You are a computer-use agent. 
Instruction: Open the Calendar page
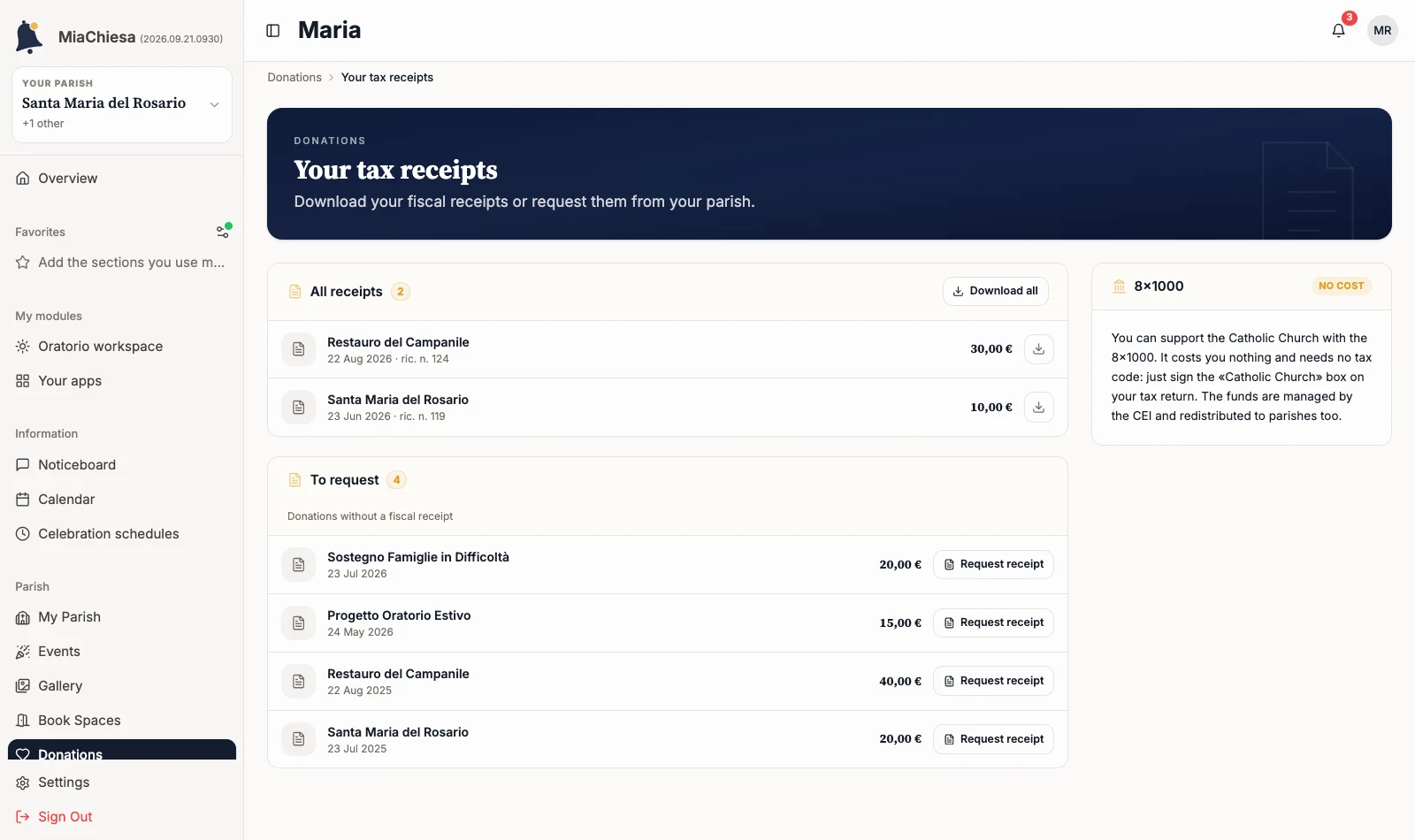click(x=122, y=500)
